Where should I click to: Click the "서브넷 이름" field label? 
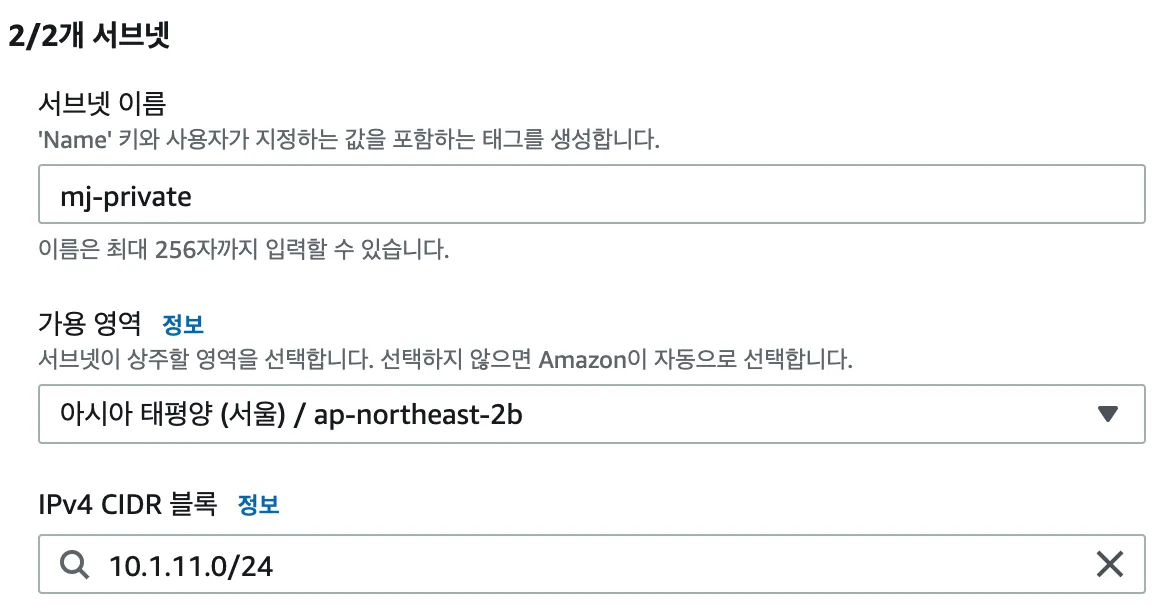tap(102, 102)
